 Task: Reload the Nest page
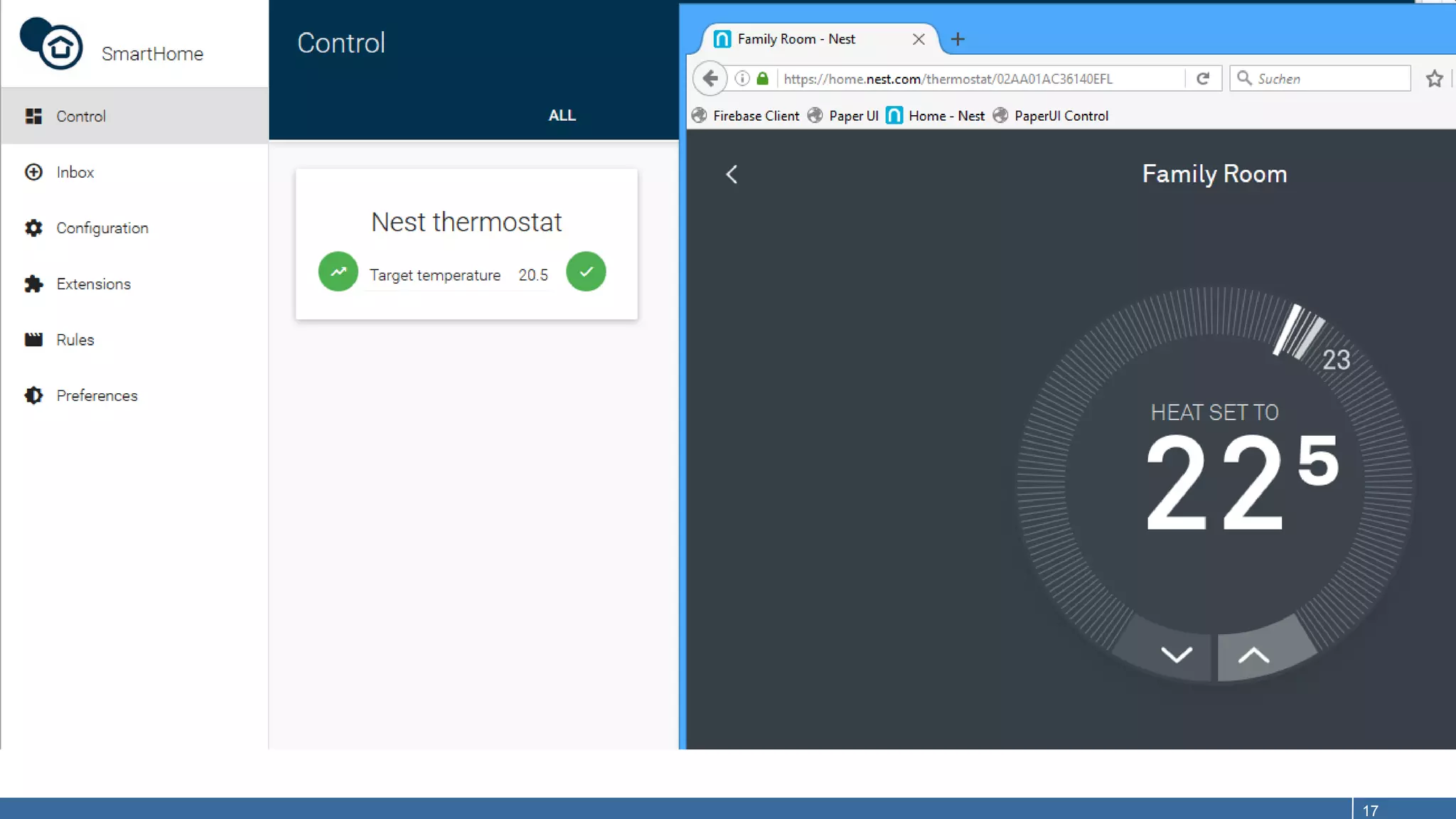point(1203,78)
